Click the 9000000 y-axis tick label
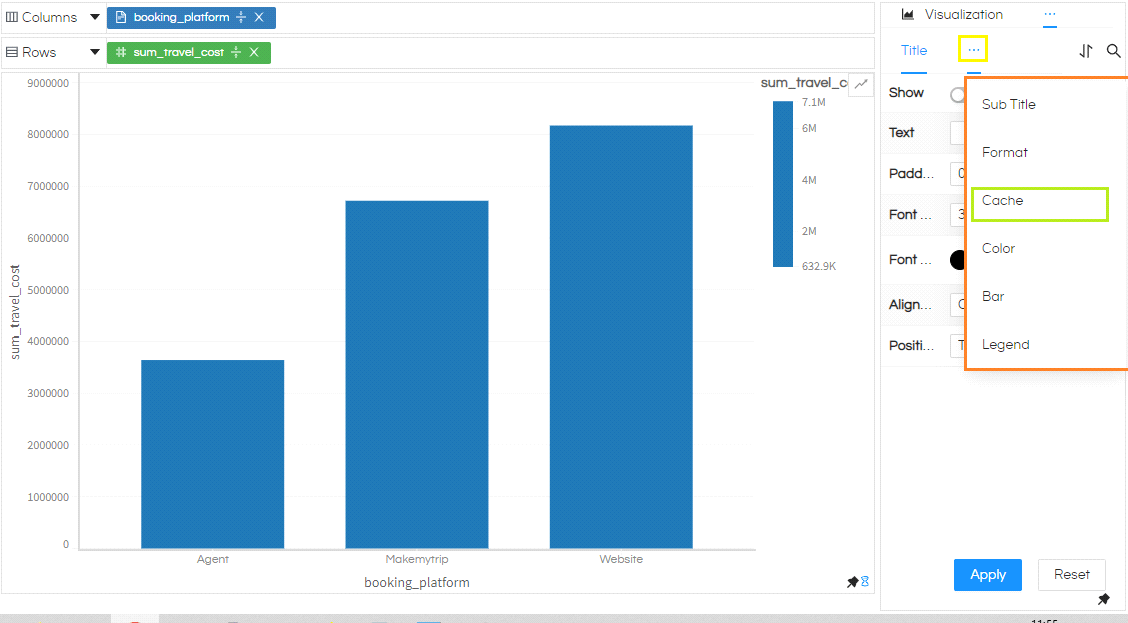This screenshot has height=623, width=1128. click(48, 83)
